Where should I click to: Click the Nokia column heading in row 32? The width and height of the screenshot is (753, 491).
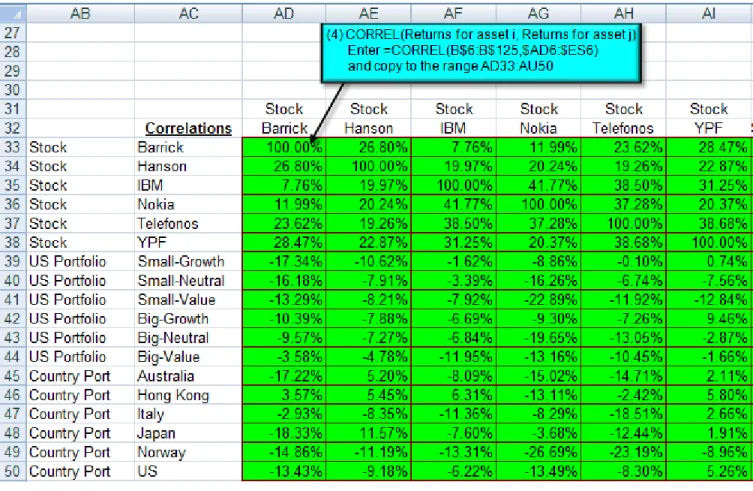click(538, 128)
